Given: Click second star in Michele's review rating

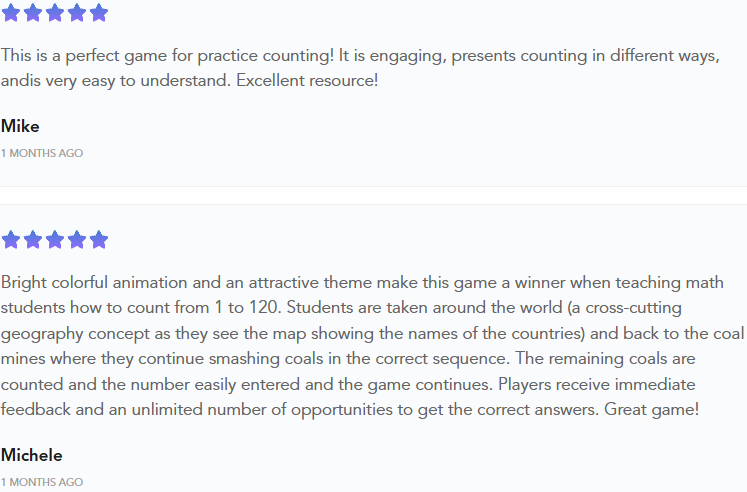Looking at the screenshot, I should (x=33, y=240).
